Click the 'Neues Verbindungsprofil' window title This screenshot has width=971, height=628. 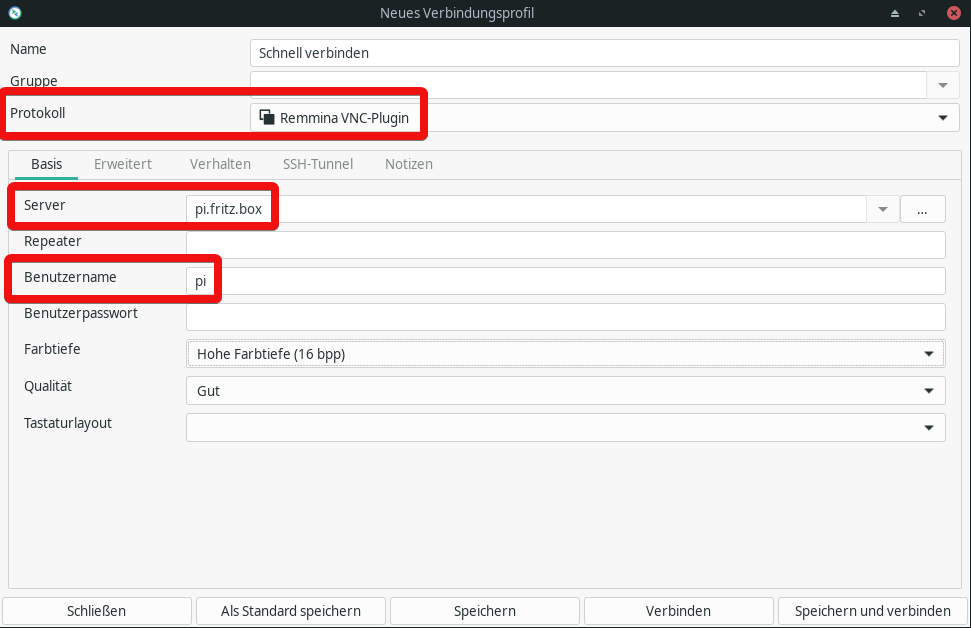(x=457, y=13)
